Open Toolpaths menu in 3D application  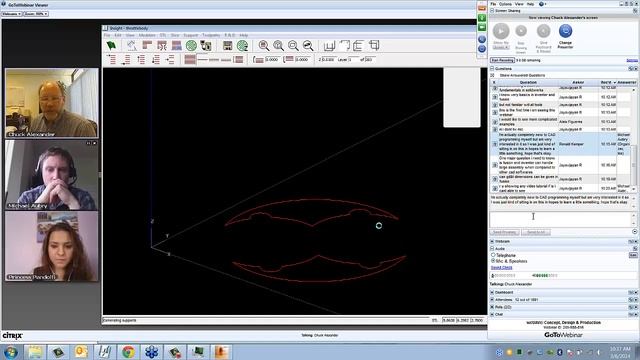(x=211, y=36)
